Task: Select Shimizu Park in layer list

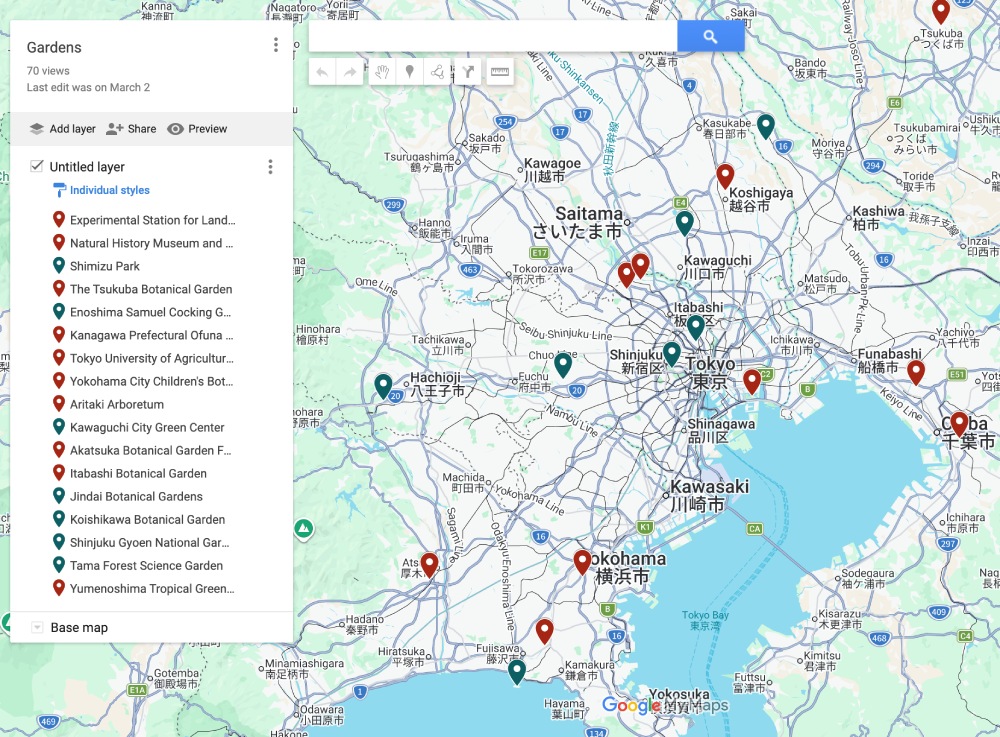Action: point(105,266)
